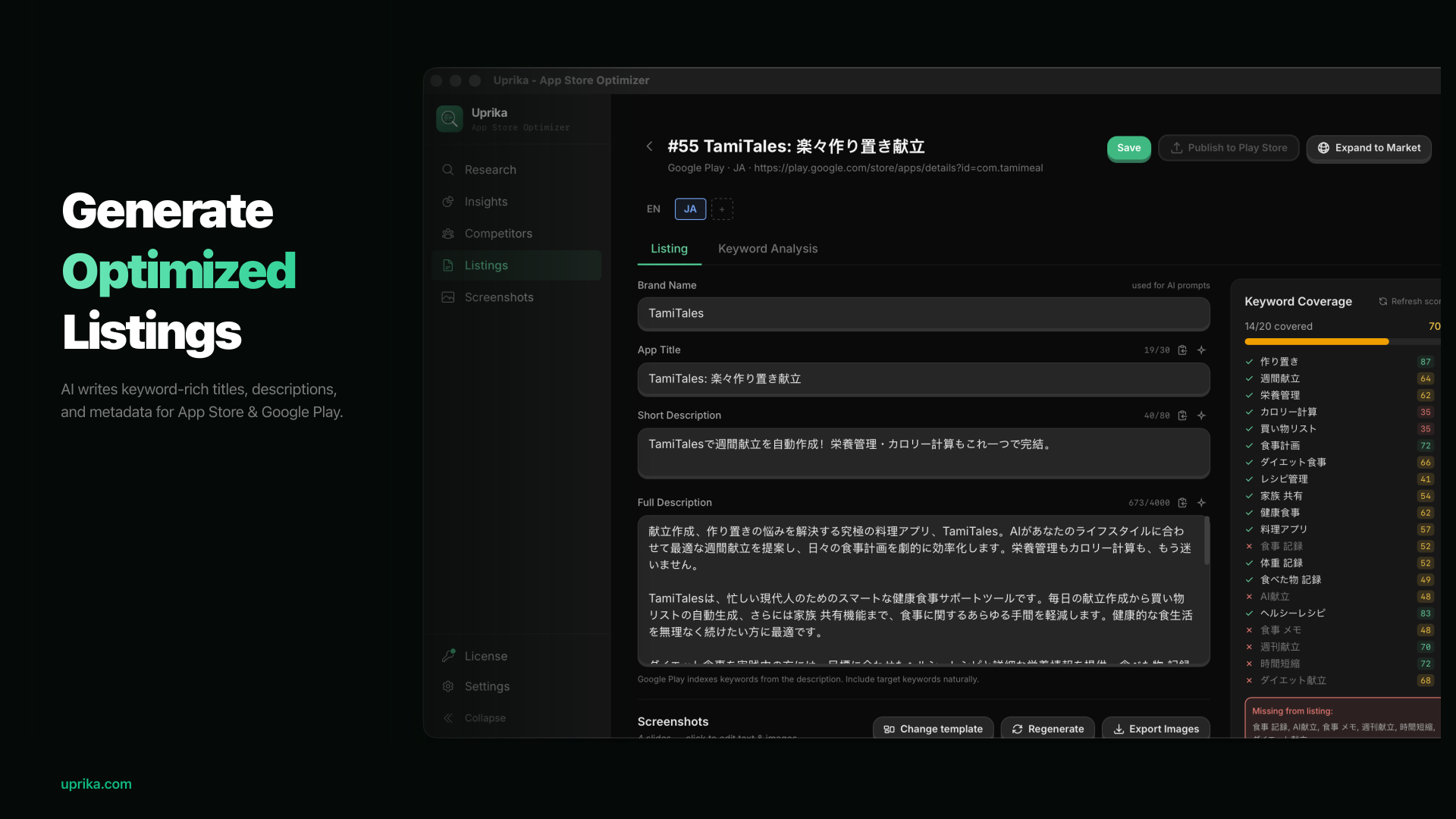Add a new language with plus box
This screenshot has width=1456, height=819.
click(x=722, y=209)
